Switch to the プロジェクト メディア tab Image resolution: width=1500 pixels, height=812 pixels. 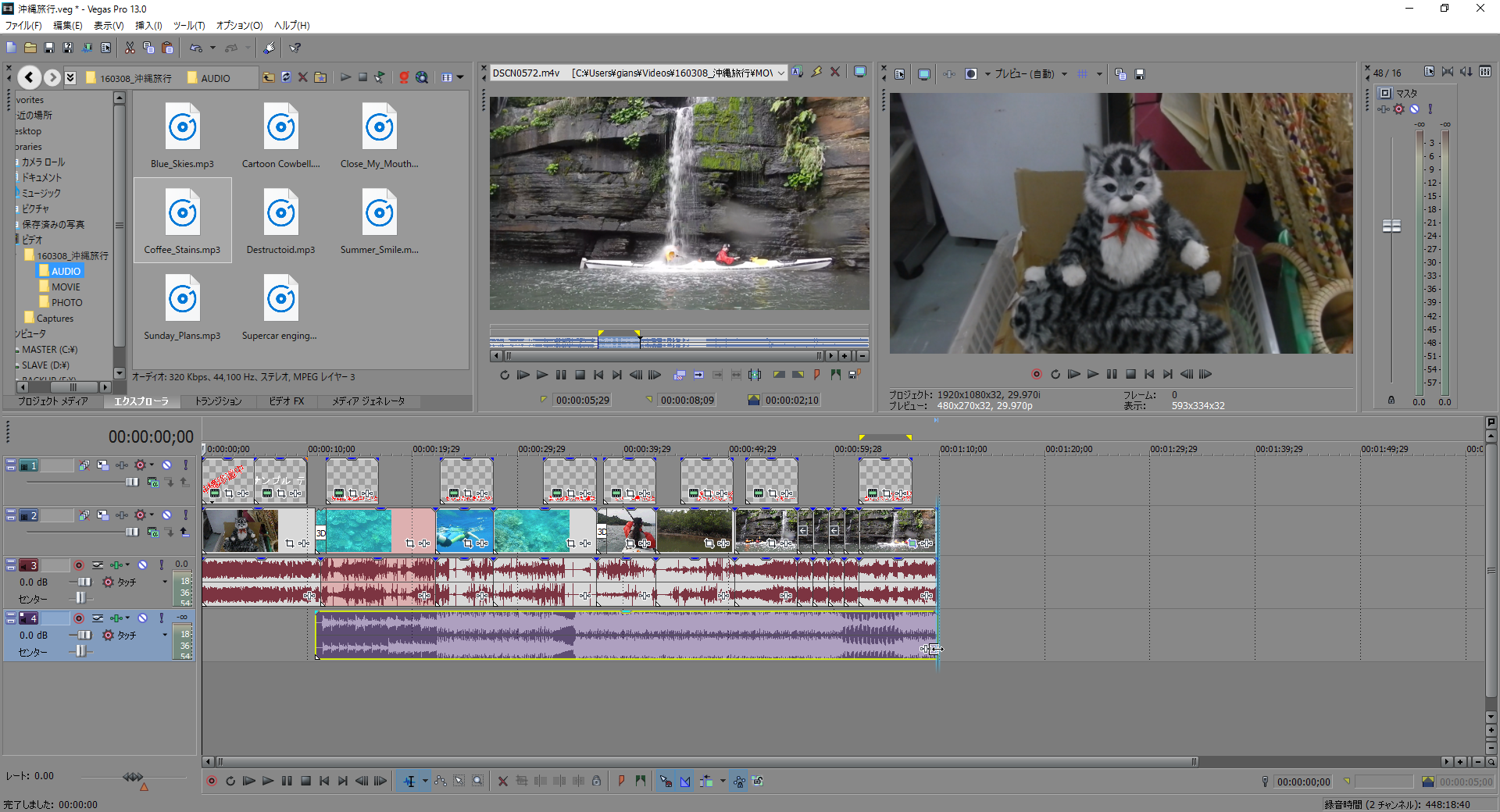tap(53, 401)
